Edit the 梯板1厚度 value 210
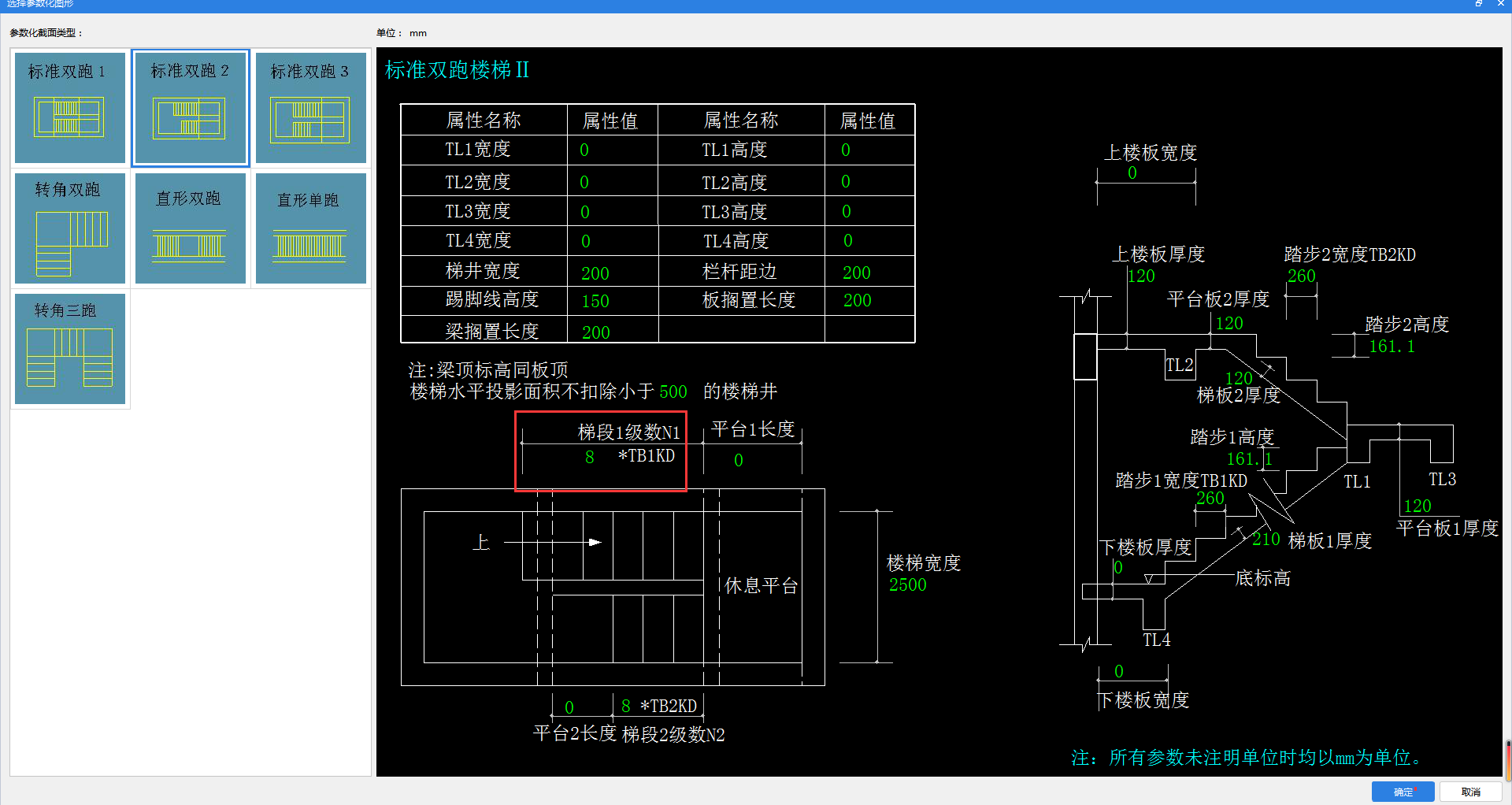The image size is (1512, 805). 1266,539
